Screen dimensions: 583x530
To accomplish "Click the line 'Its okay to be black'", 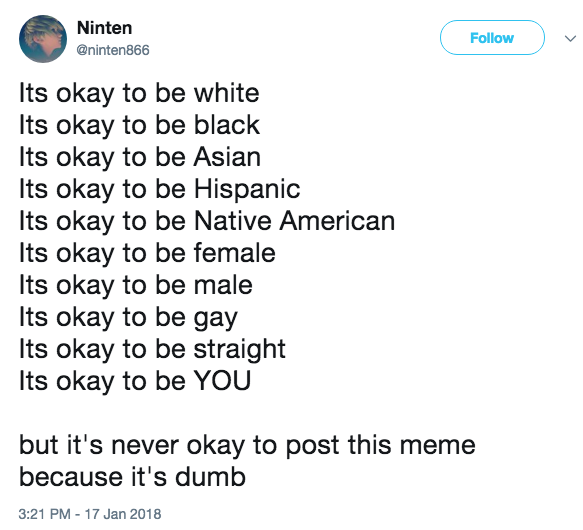I will (x=139, y=125).
